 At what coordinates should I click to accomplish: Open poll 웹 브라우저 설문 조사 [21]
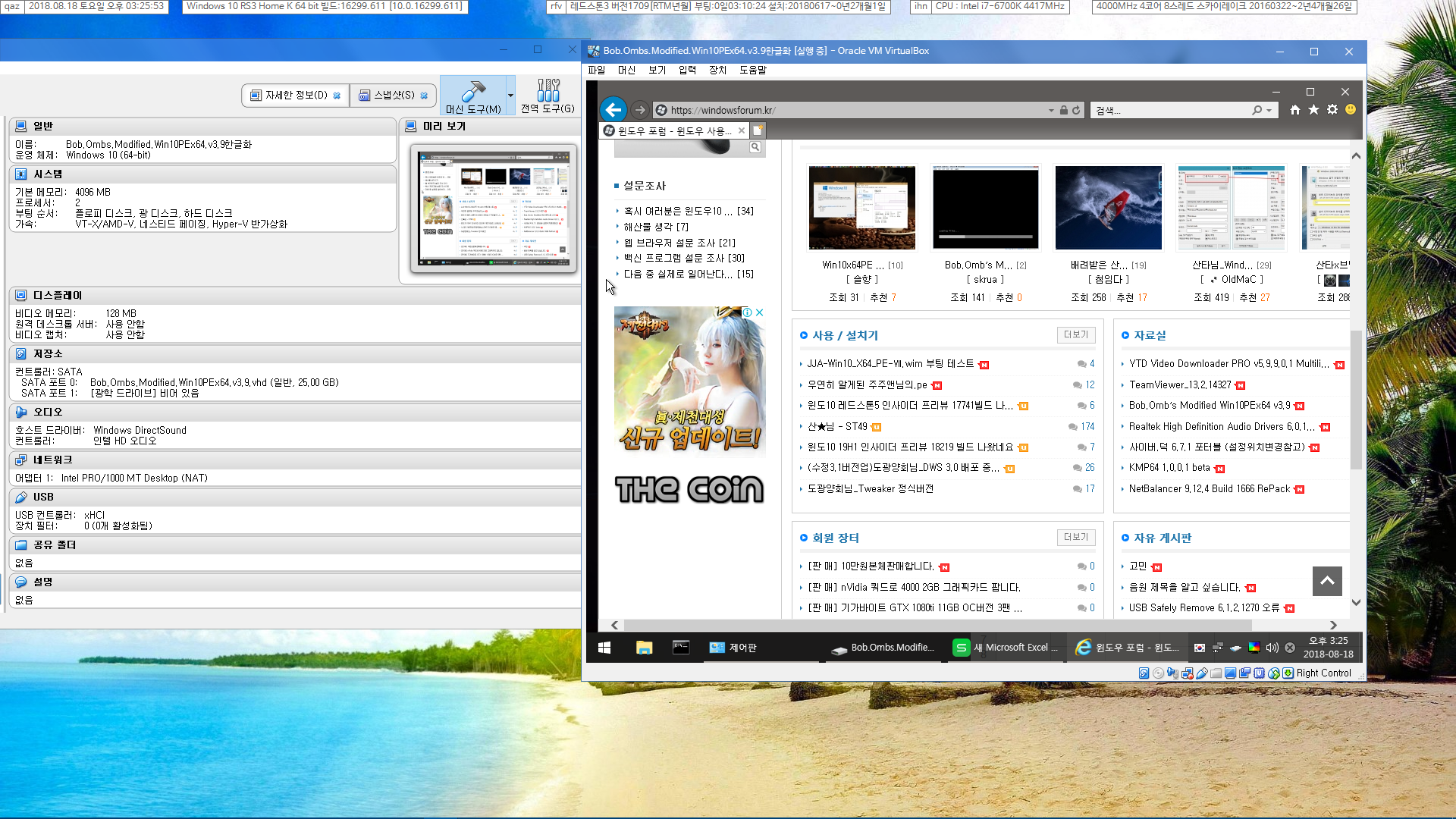tap(679, 243)
